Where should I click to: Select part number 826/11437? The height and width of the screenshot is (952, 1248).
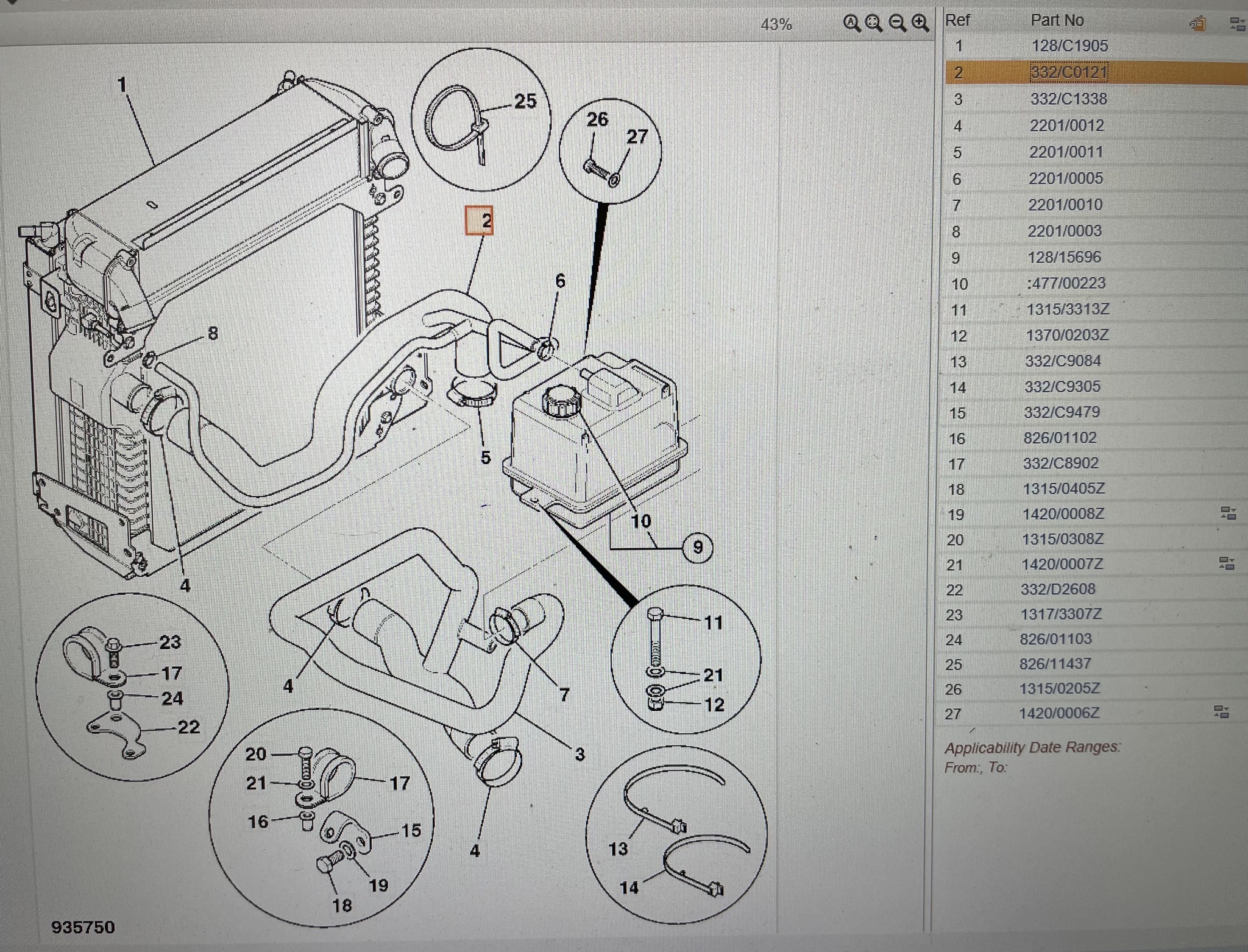coord(1055,664)
